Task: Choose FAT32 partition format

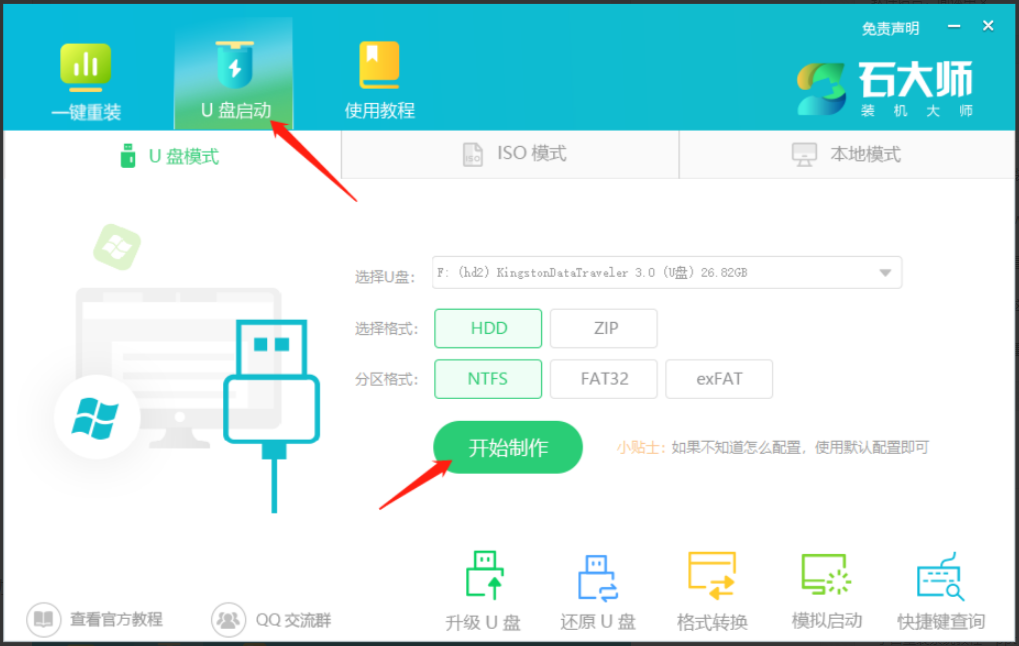Action: point(603,379)
